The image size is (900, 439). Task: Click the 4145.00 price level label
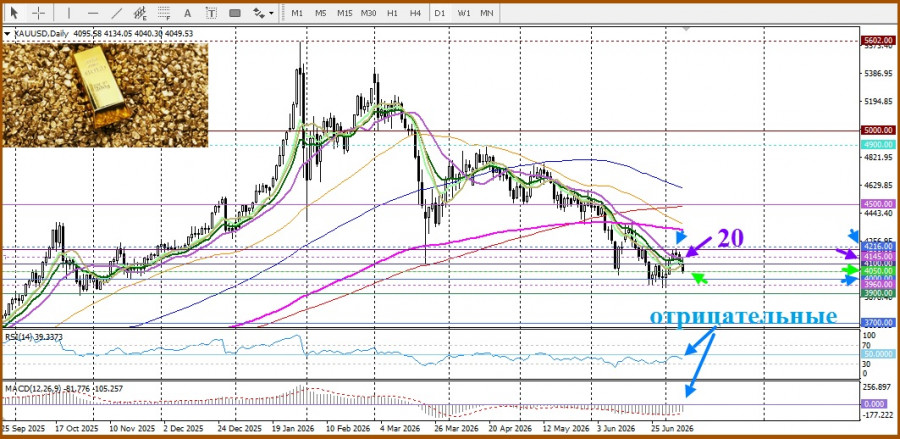pos(878,256)
